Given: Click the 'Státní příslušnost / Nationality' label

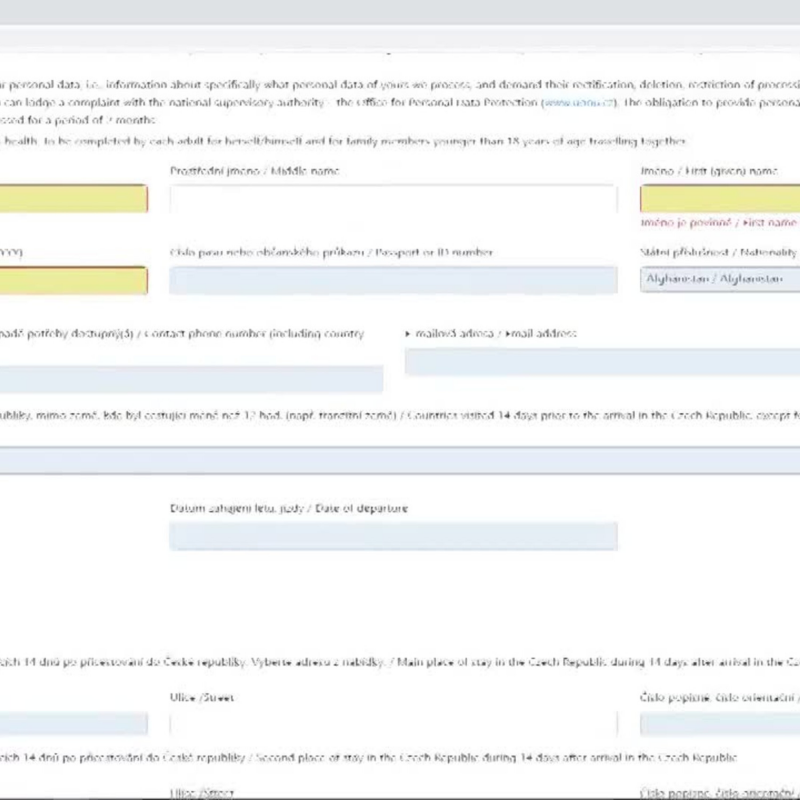Looking at the screenshot, I should (718, 253).
